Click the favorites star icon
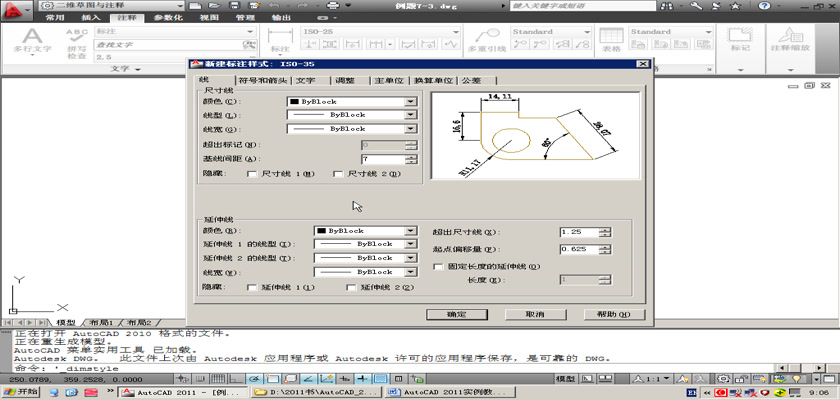 [736, 6]
